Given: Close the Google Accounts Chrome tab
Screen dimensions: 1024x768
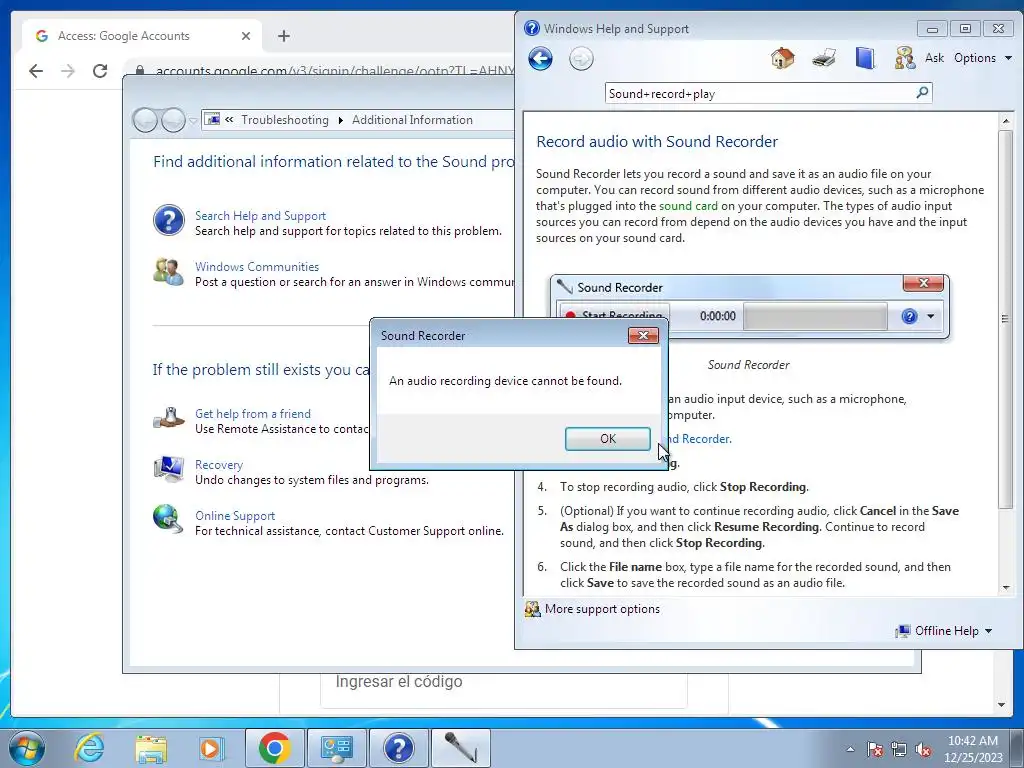Looking at the screenshot, I should pyautogui.click(x=246, y=36).
